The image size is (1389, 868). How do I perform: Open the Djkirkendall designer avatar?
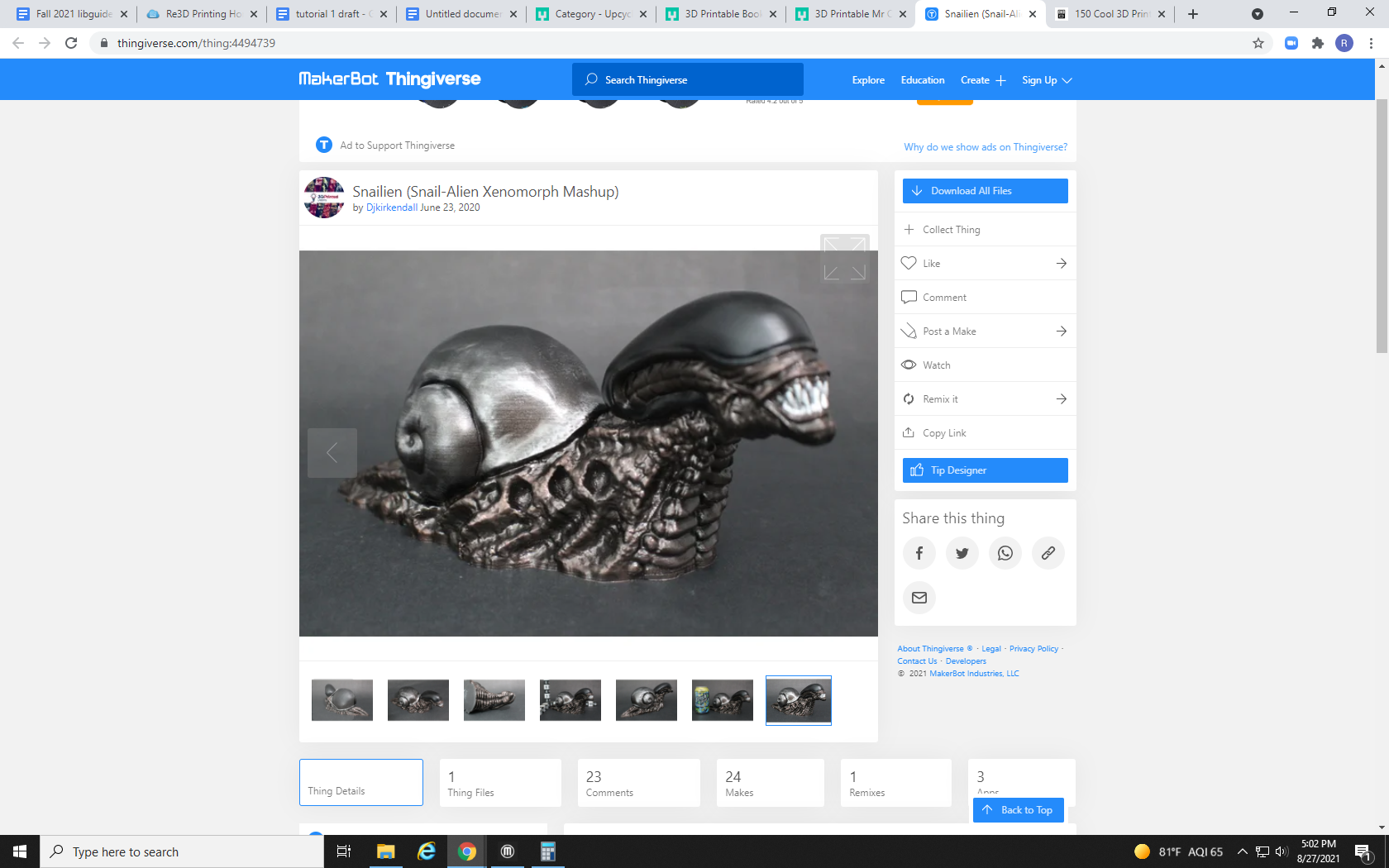tap(324, 198)
